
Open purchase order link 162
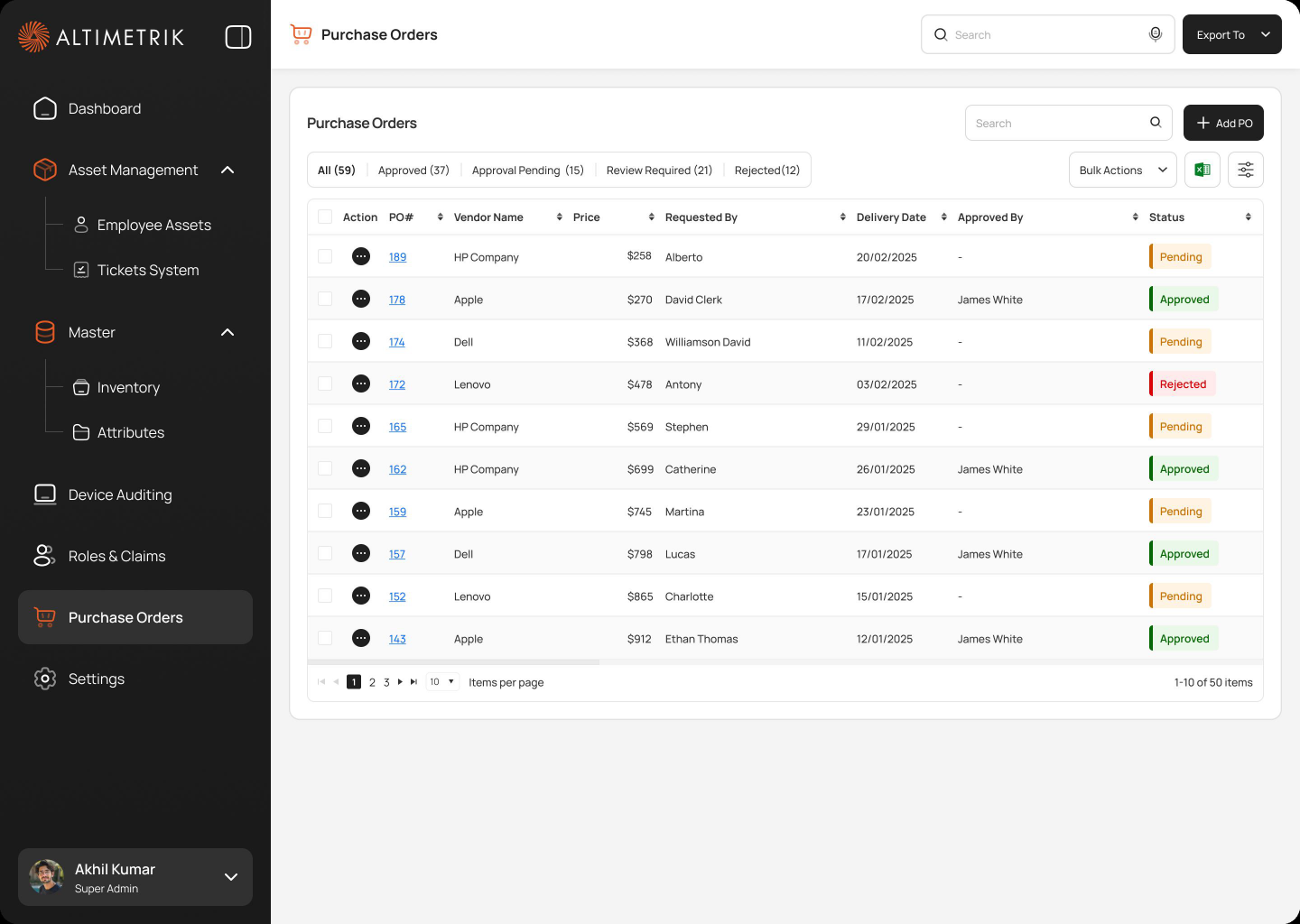pos(397,469)
